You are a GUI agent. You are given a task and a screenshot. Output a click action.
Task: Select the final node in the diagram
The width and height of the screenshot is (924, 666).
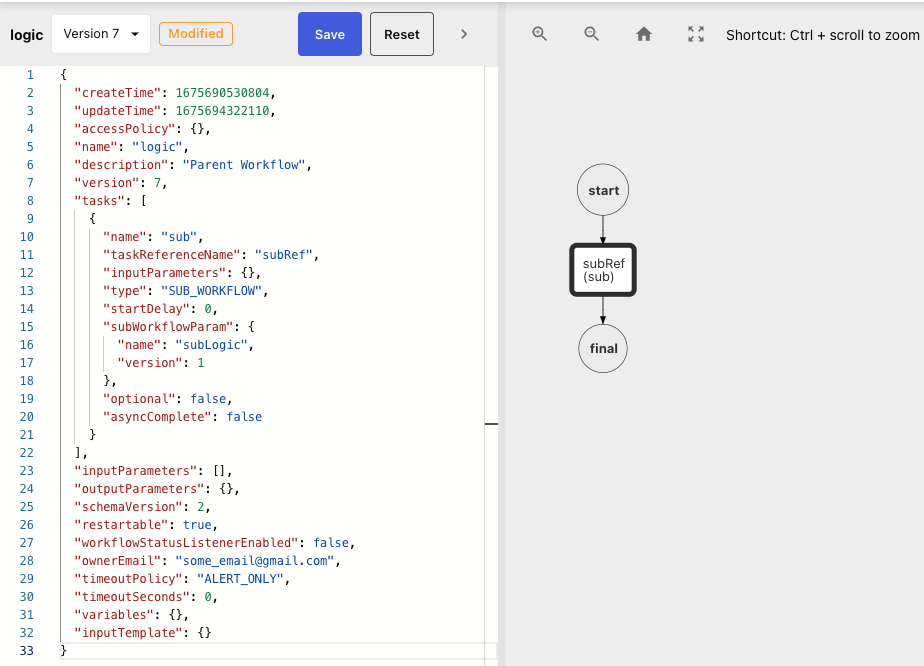point(602,348)
